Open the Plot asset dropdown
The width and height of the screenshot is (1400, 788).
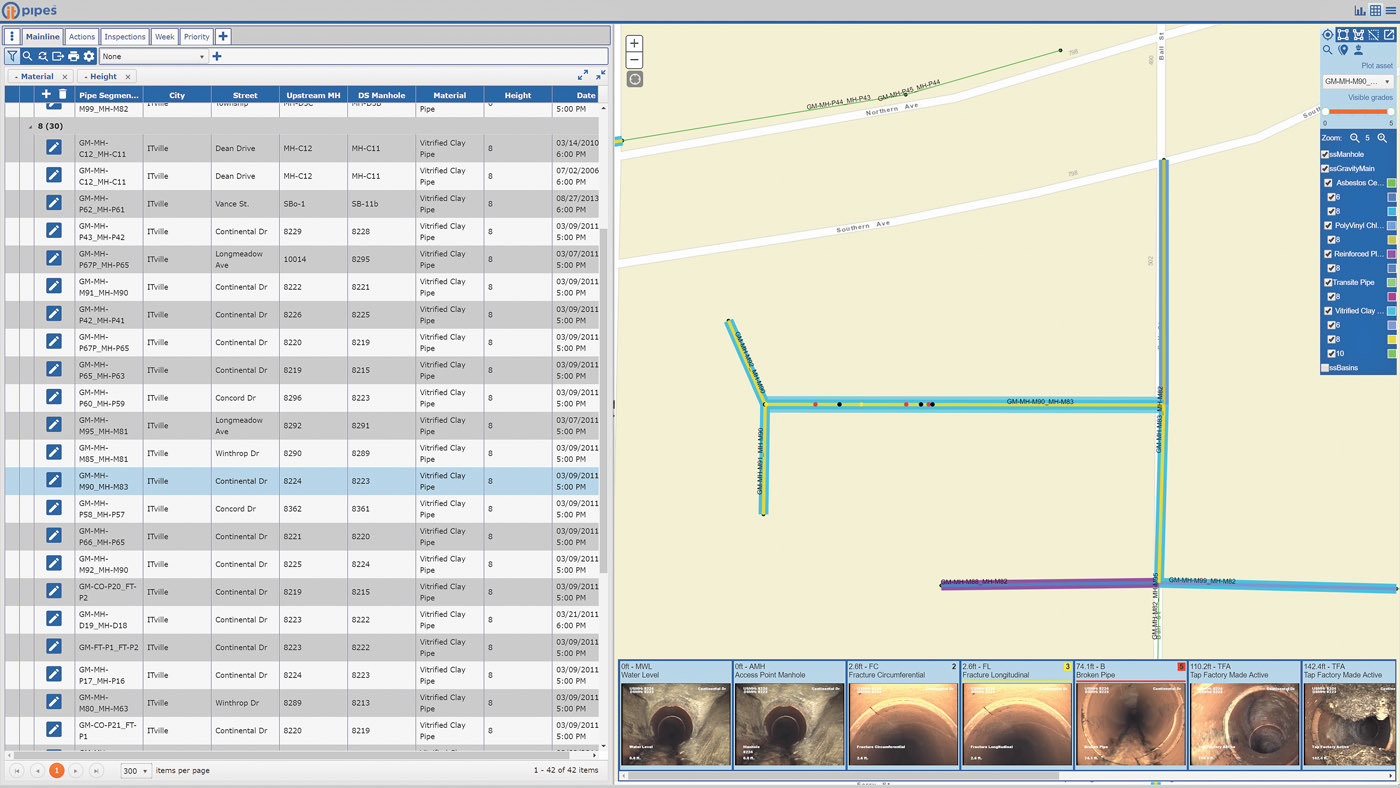(x=1358, y=81)
